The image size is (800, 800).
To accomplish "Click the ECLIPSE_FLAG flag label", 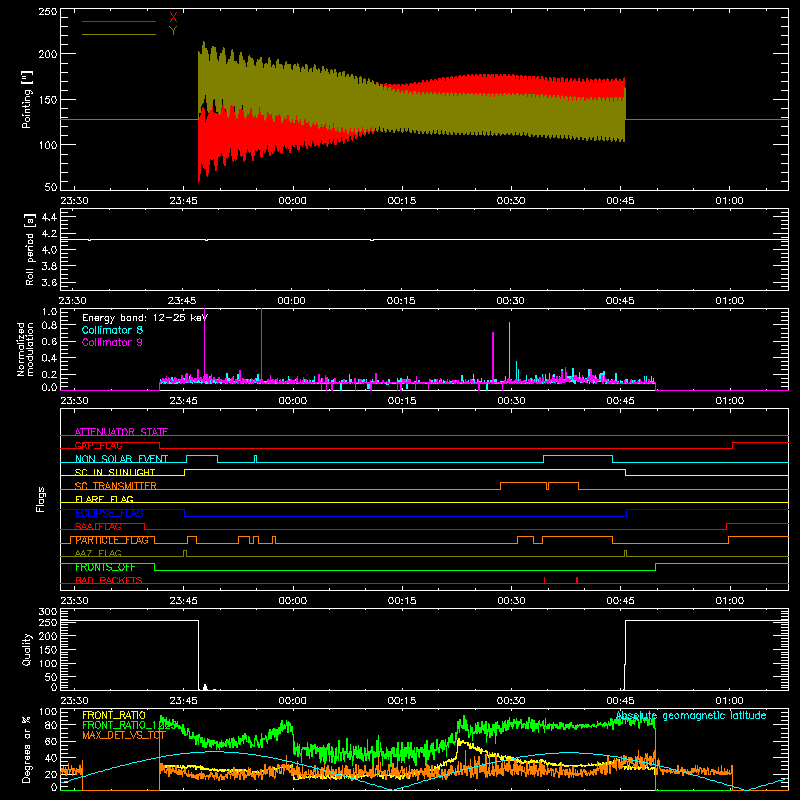I will point(109,513).
